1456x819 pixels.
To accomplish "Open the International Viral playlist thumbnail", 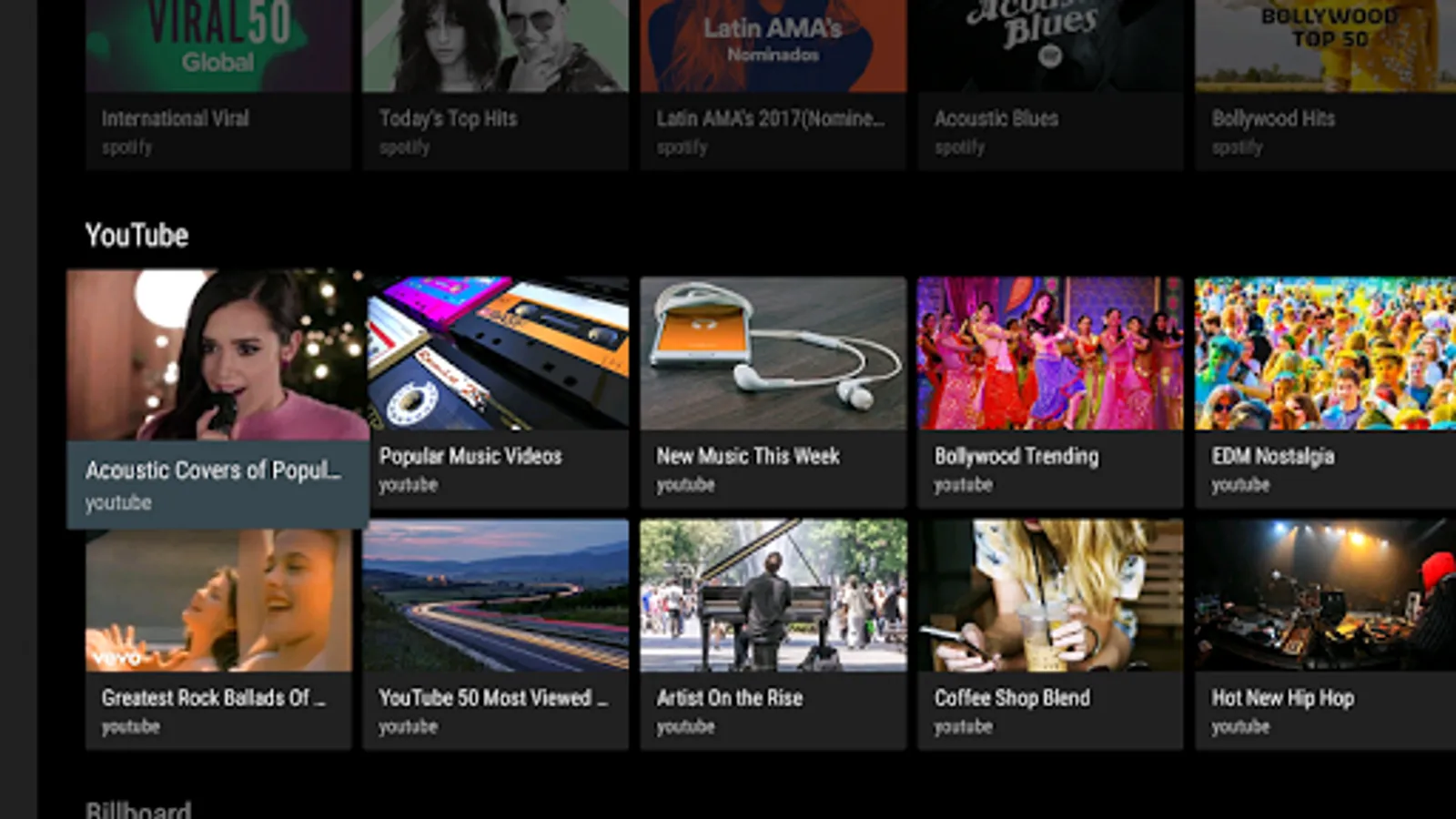I will 218,45.
